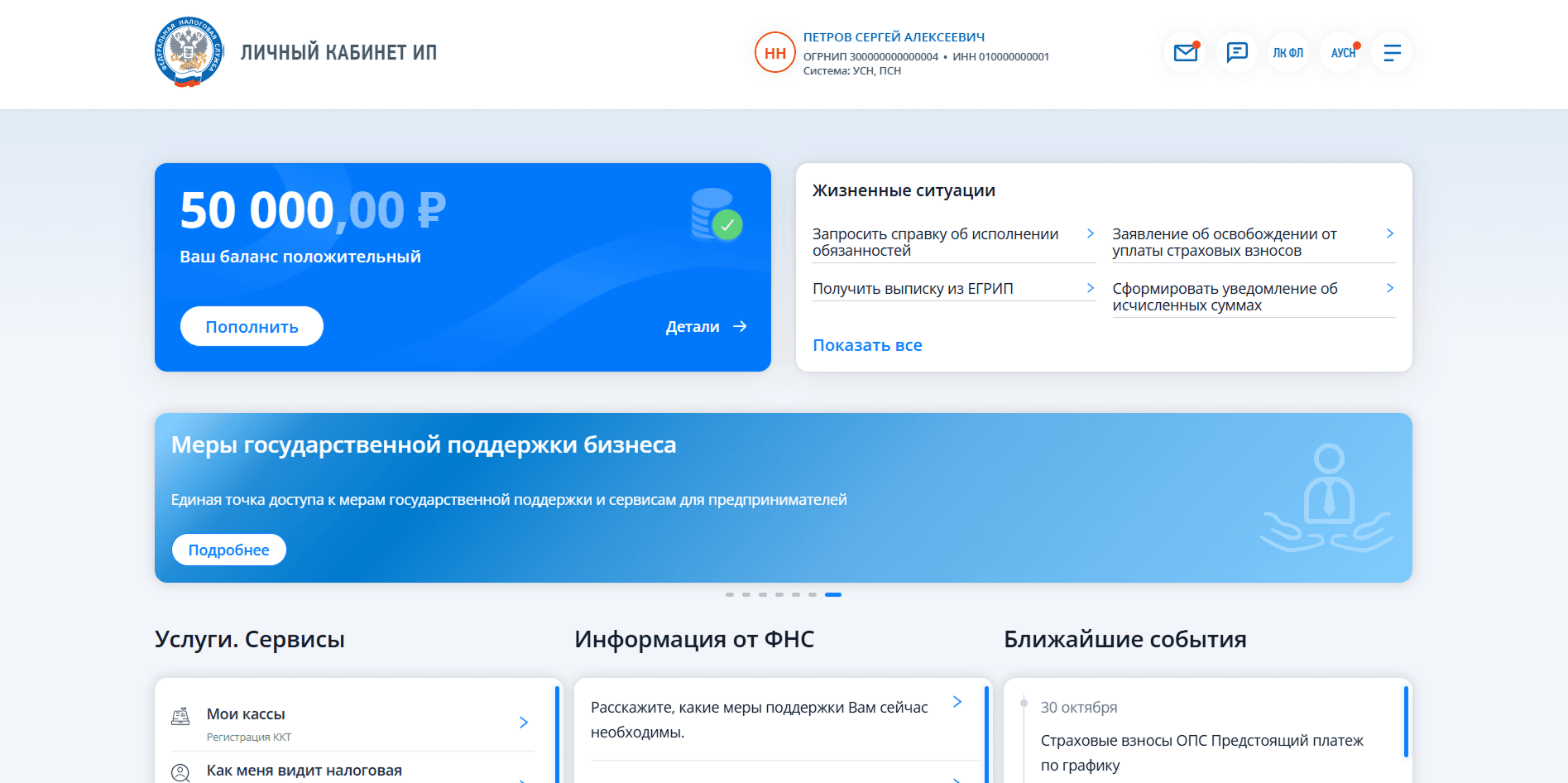This screenshot has height=783, width=1568.
Task: Select the fourth banner carousel dot
Action: click(x=779, y=594)
